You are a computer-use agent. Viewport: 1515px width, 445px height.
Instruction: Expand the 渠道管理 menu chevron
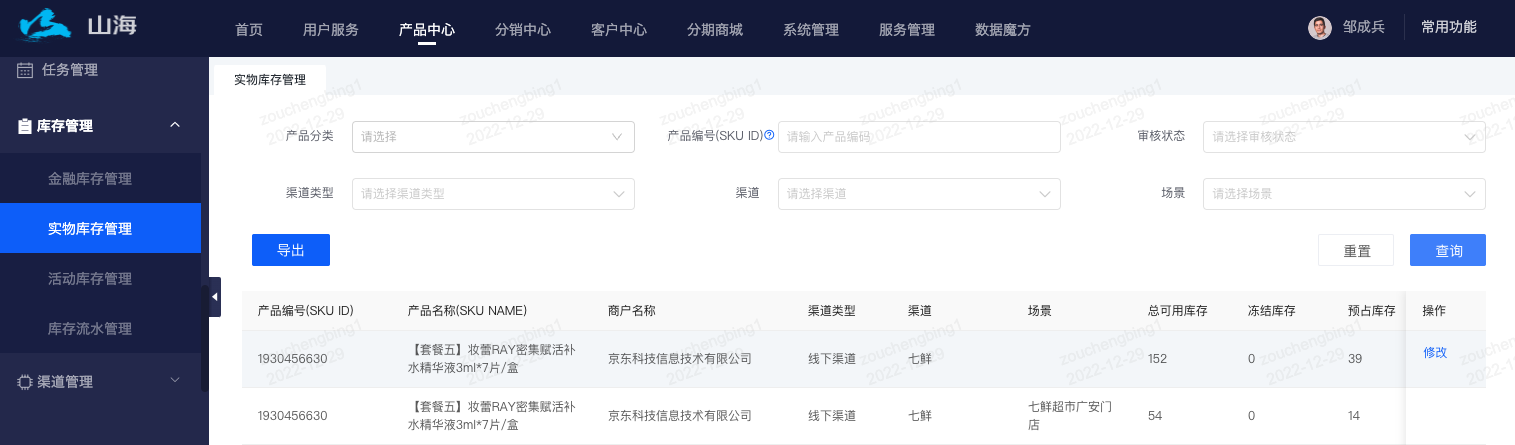tap(175, 380)
